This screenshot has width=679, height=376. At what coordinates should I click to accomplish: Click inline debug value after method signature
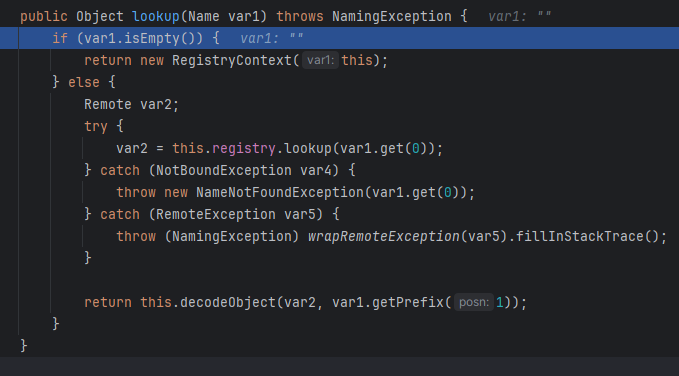pos(520,16)
